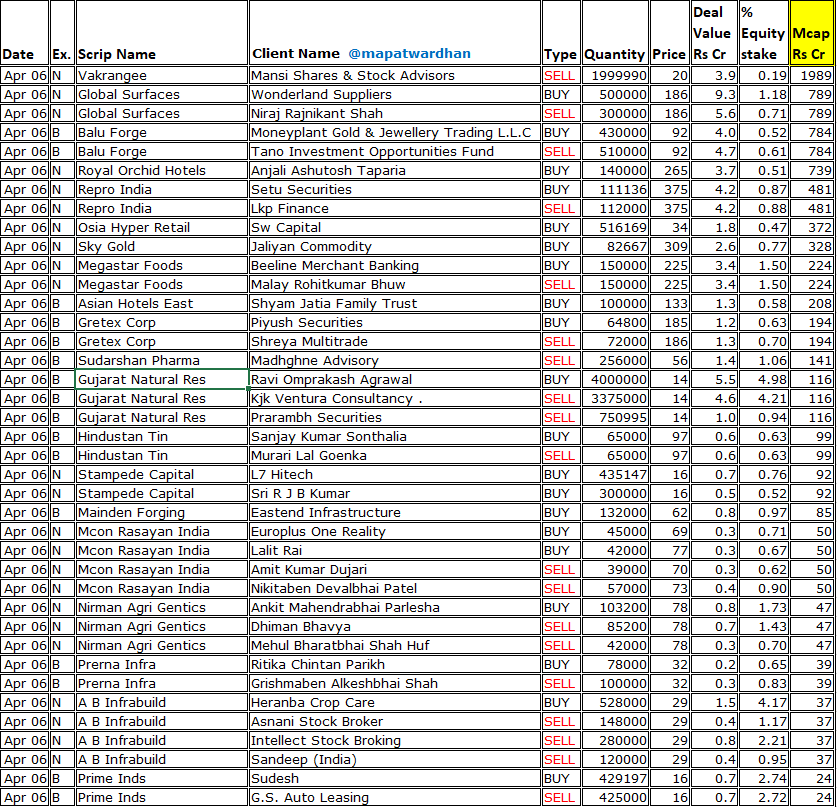Click the Scrip Name column header
The width and height of the screenshot is (837, 807).
pyautogui.click(x=162, y=33)
